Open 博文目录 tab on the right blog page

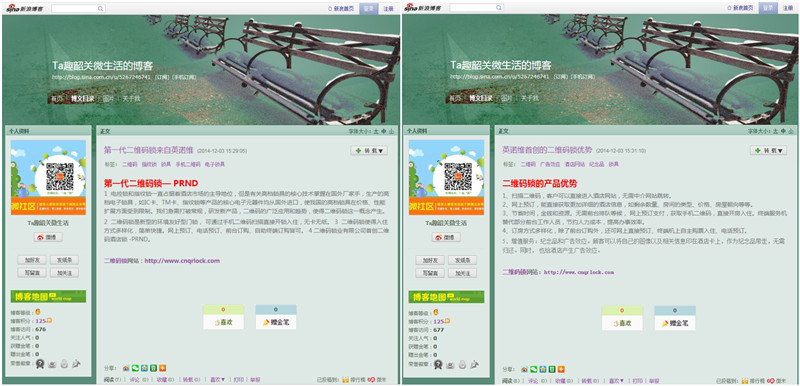pyautogui.click(x=481, y=98)
